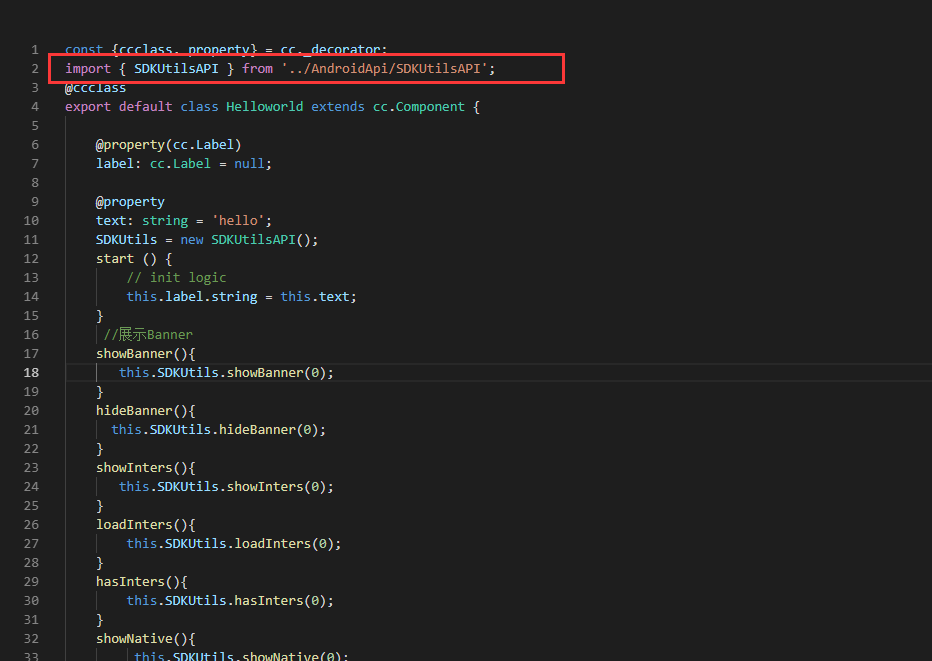Click the start () method name
Screen dimensions: 932x661
tap(115, 259)
